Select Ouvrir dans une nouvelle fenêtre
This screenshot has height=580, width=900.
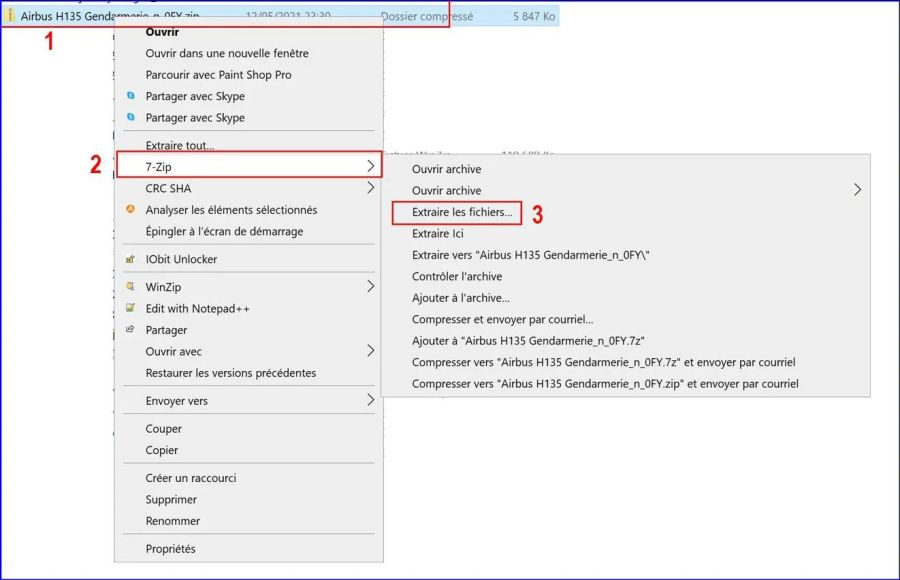[x=227, y=53]
